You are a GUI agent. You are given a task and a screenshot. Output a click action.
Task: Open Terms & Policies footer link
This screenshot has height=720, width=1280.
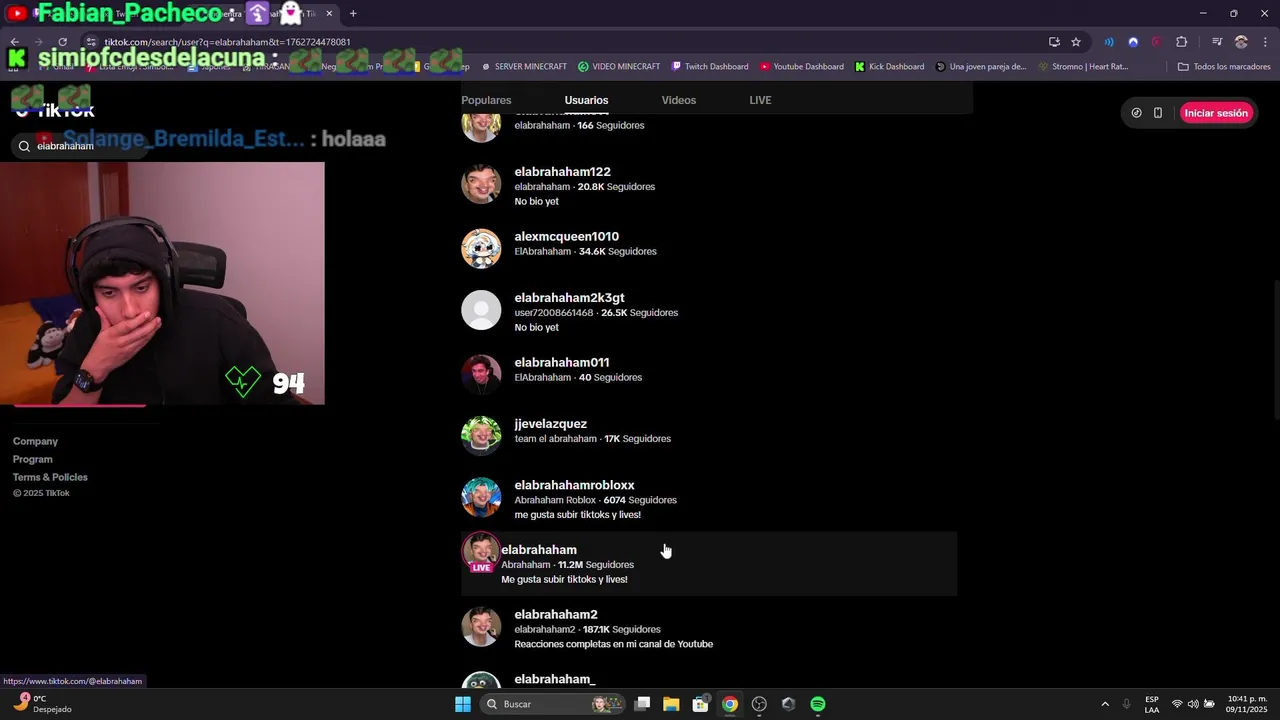[x=50, y=477]
